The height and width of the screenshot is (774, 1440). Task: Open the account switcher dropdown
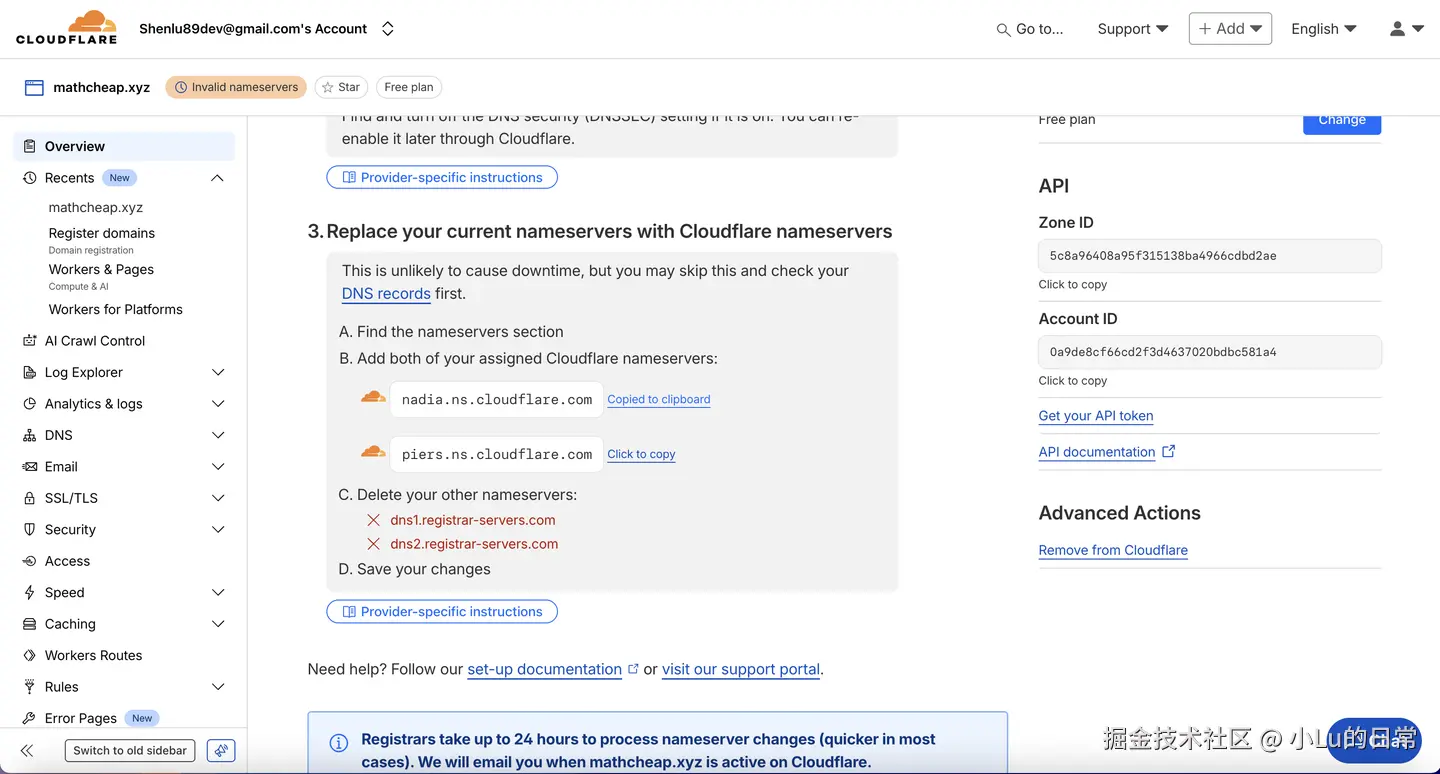388,29
